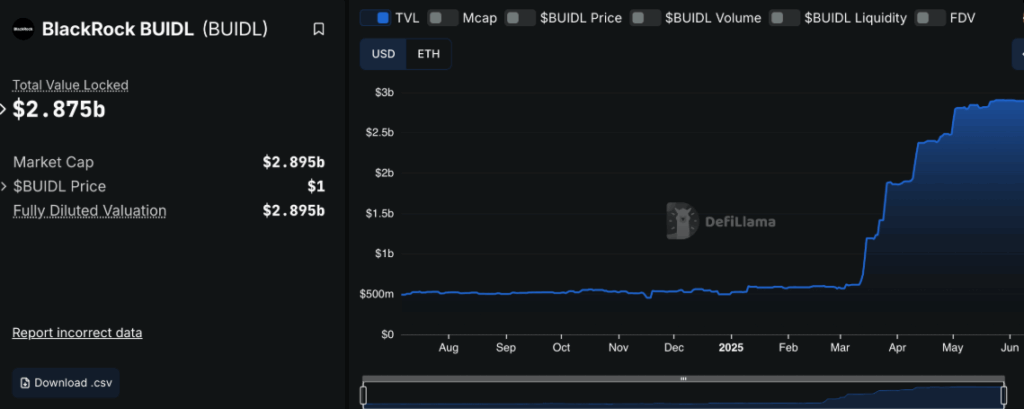The width and height of the screenshot is (1024, 409).
Task: Switch chart denomination to ETH
Action: click(x=428, y=54)
